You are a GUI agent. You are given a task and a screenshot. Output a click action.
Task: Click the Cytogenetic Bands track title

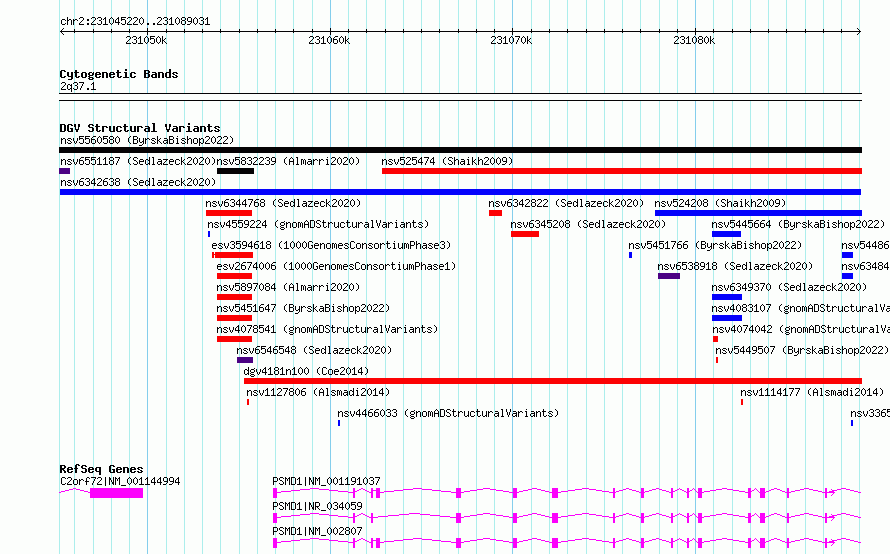pos(119,74)
